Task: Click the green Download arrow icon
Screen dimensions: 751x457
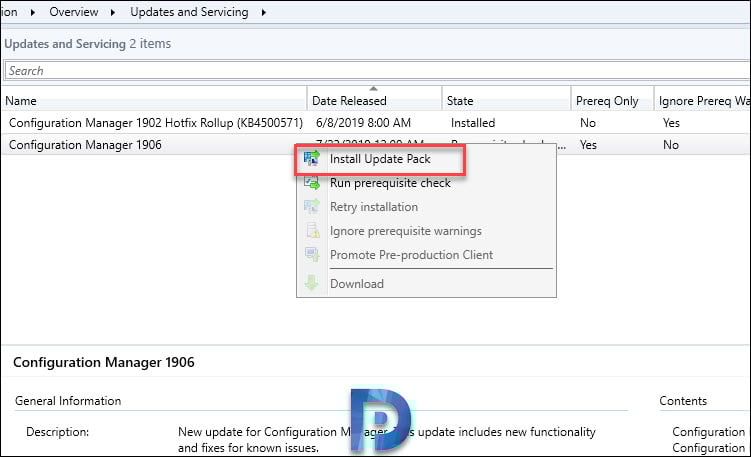Action: coord(312,283)
